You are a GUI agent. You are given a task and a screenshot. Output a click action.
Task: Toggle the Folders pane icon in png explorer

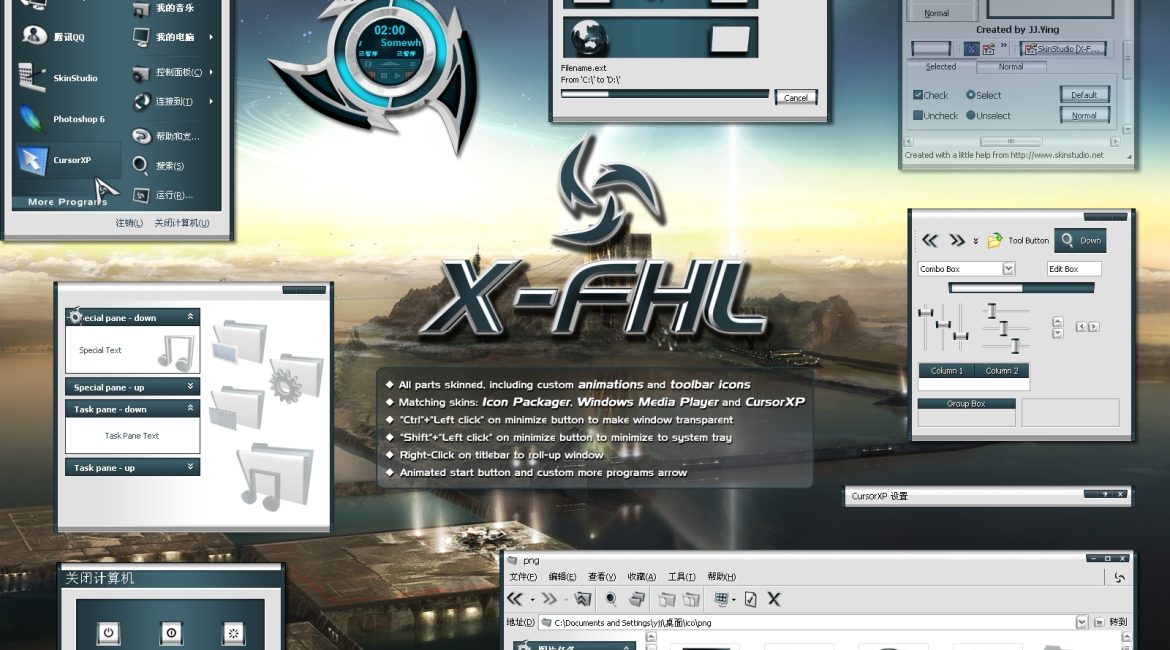[x=637, y=599]
